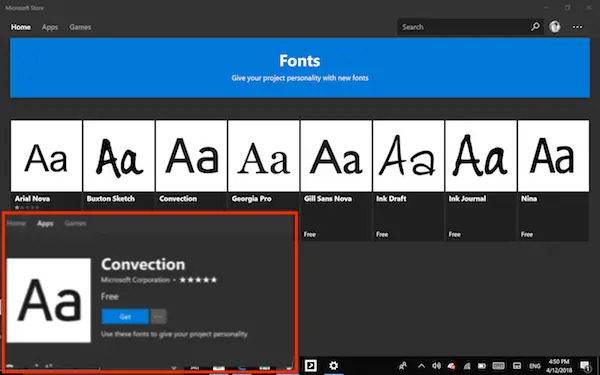Open the Fonts banner
This screenshot has height=375, width=600.
click(300, 68)
